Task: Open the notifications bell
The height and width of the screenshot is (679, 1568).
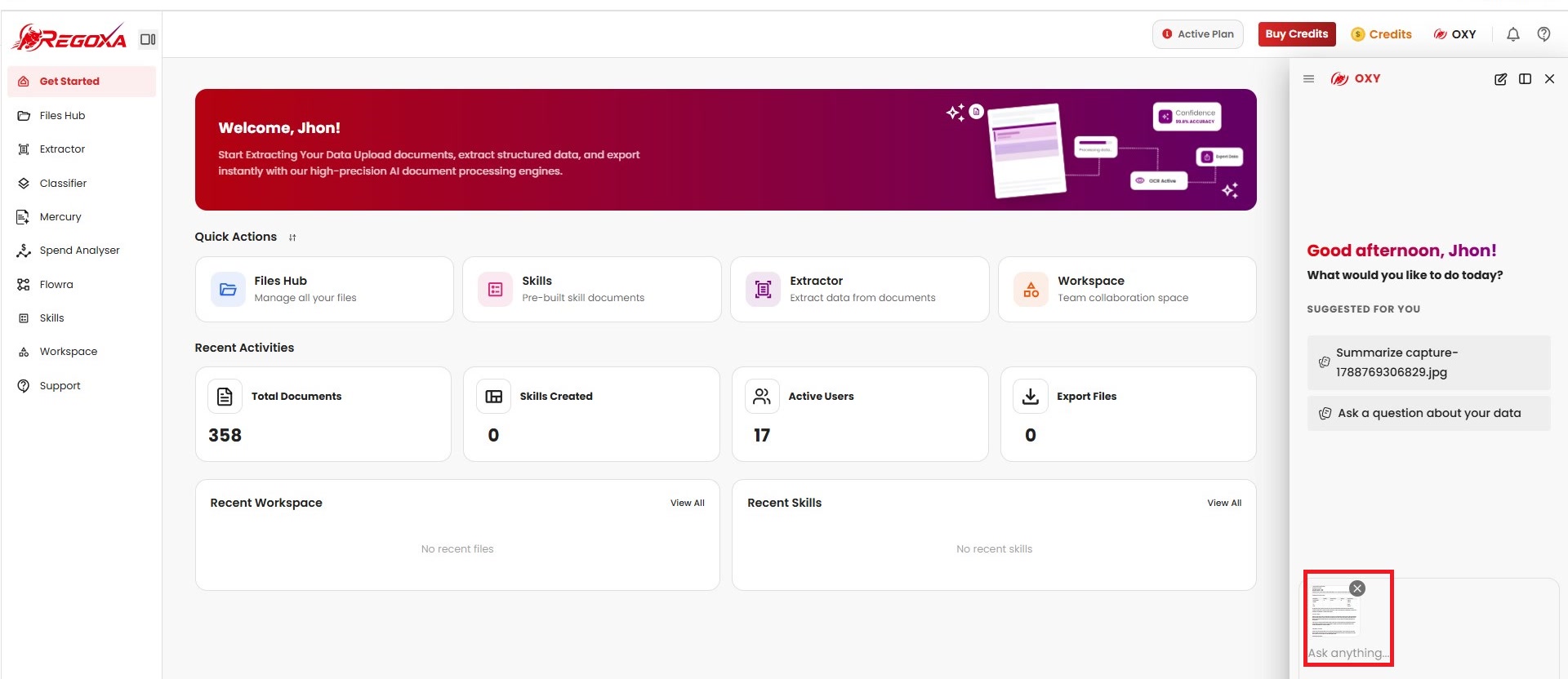Action: click(x=1513, y=34)
